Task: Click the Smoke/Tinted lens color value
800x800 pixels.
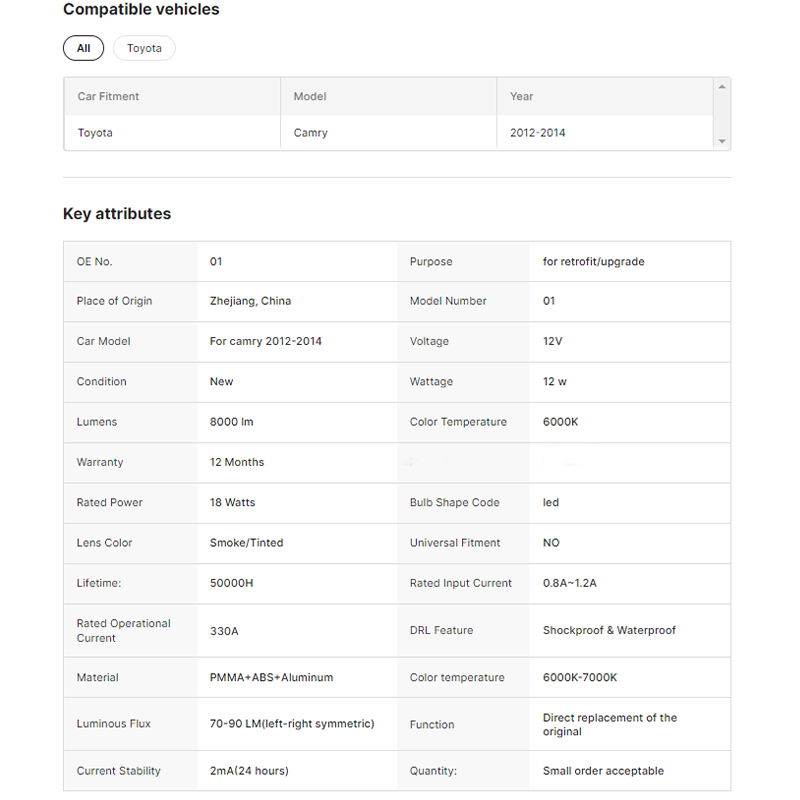Action: point(246,543)
